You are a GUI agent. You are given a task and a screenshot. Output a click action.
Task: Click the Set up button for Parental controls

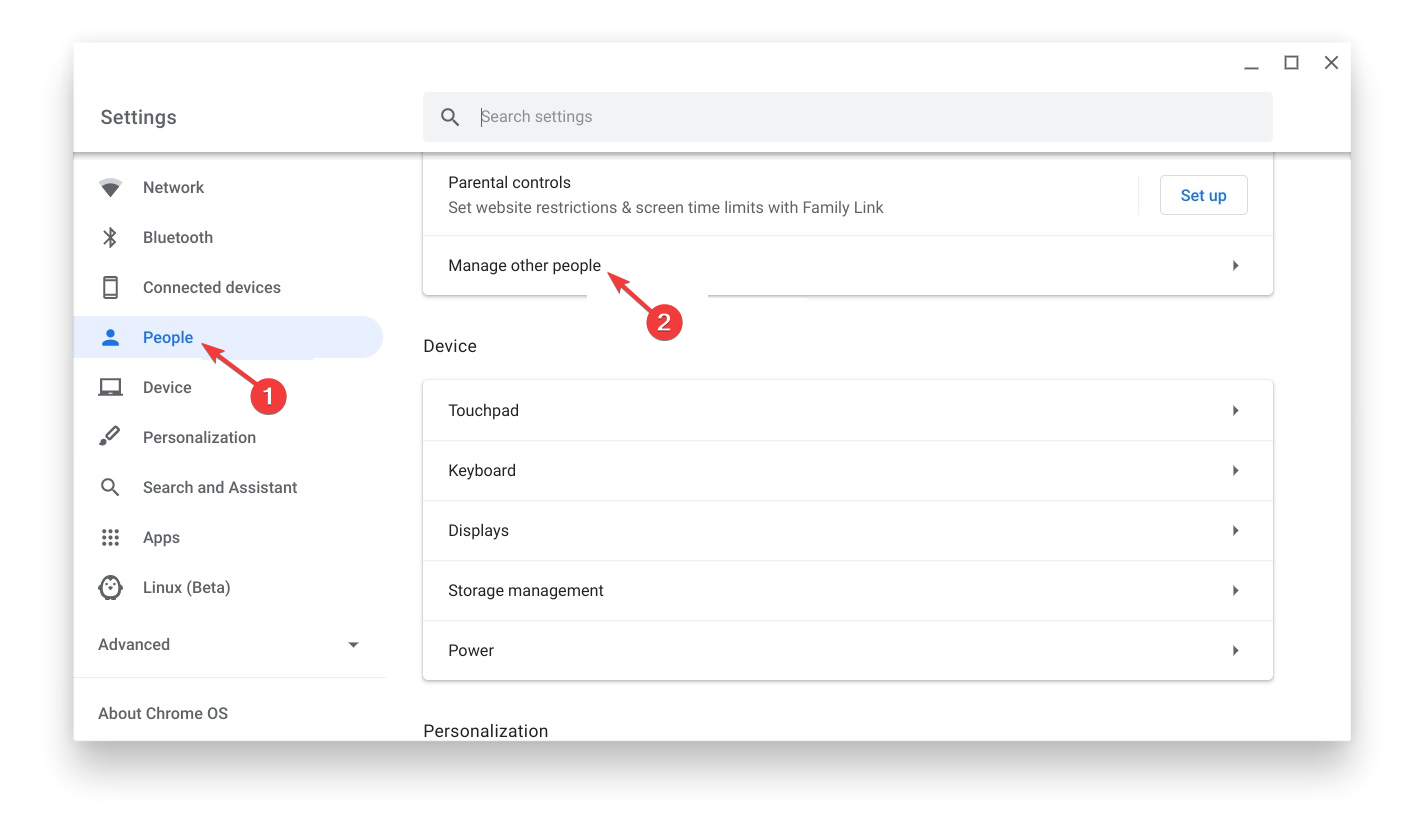[1203, 195]
